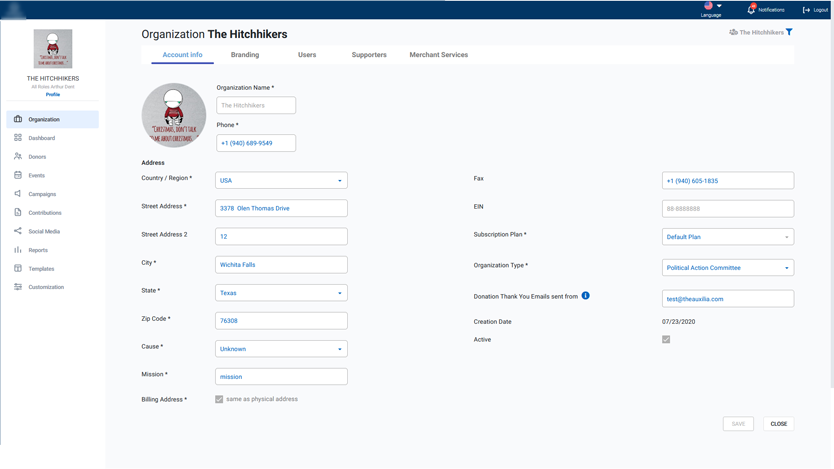Open Events calendar icon in sidebar
The height and width of the screenshot is (469, 834).
click(x=18, y=175)
